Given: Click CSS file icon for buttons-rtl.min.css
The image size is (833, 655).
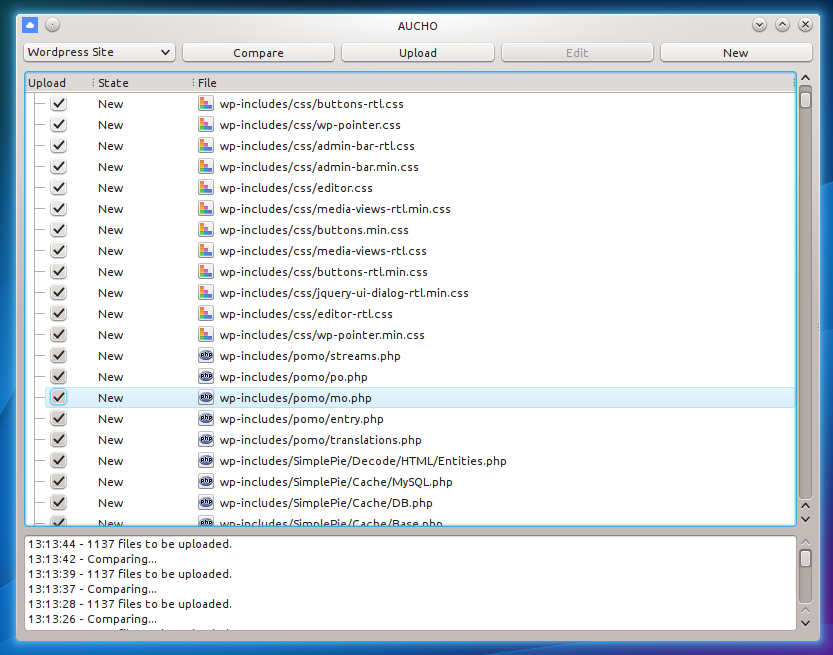Looking at the screenshot, I should point(206,271).
